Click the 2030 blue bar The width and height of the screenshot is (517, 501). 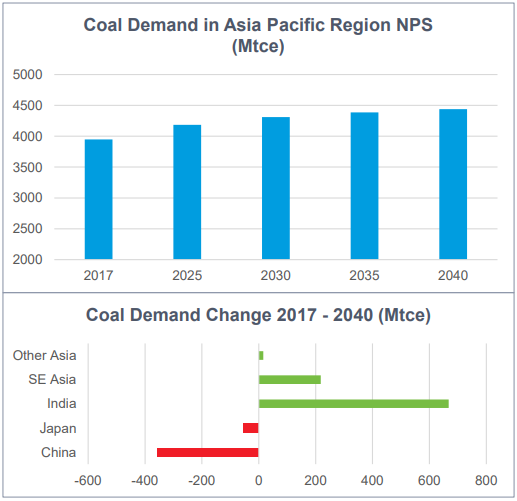[276, 188]
